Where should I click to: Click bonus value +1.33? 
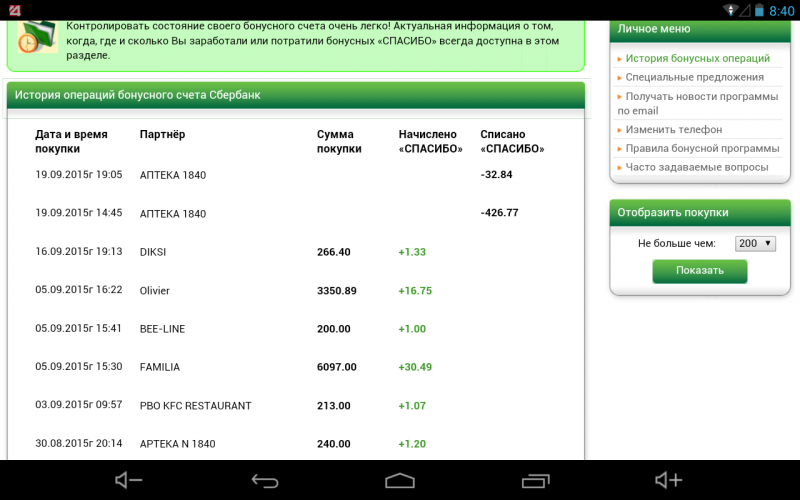[412, 252]
